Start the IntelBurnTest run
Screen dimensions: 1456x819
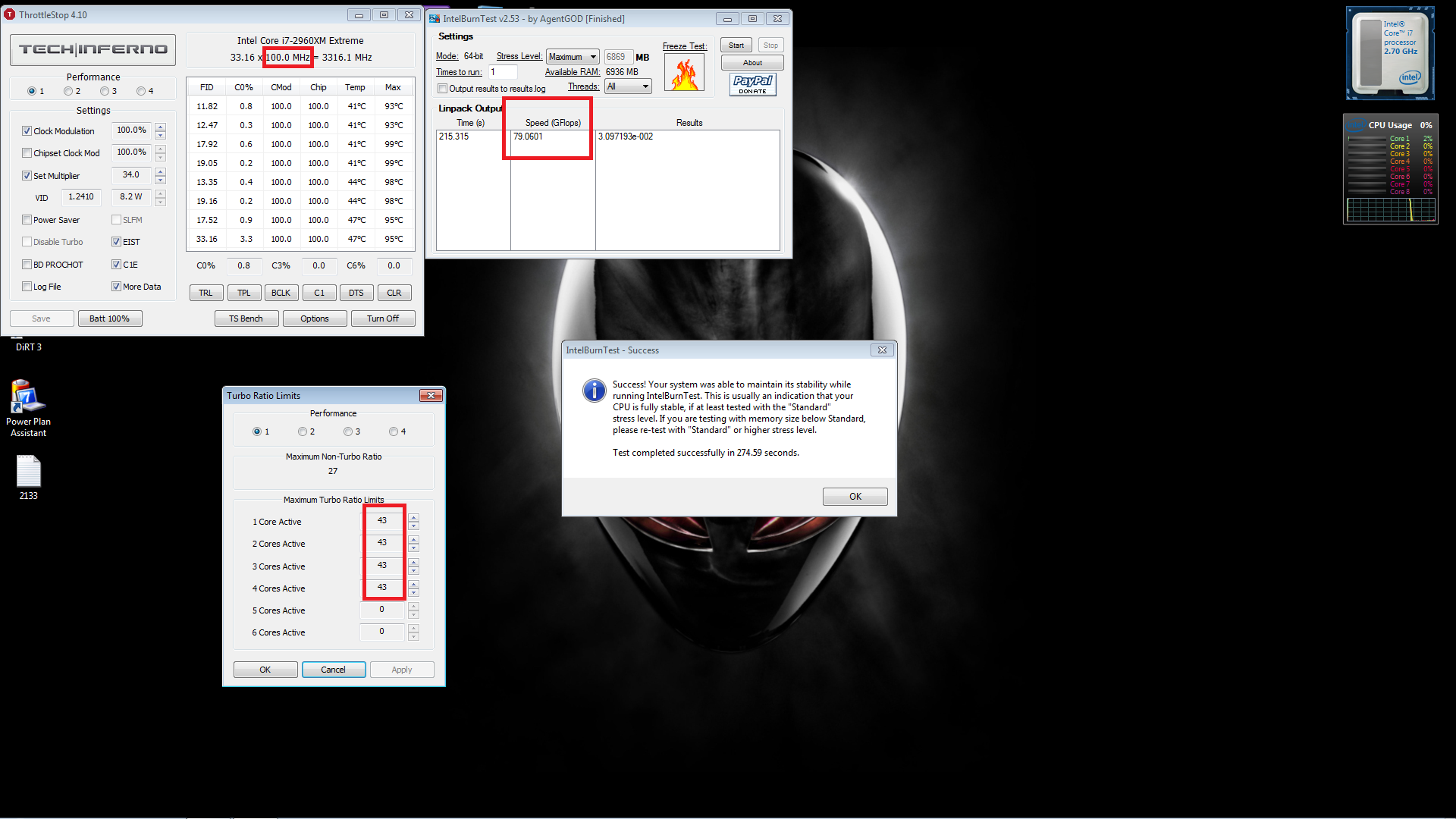point(736,45)
